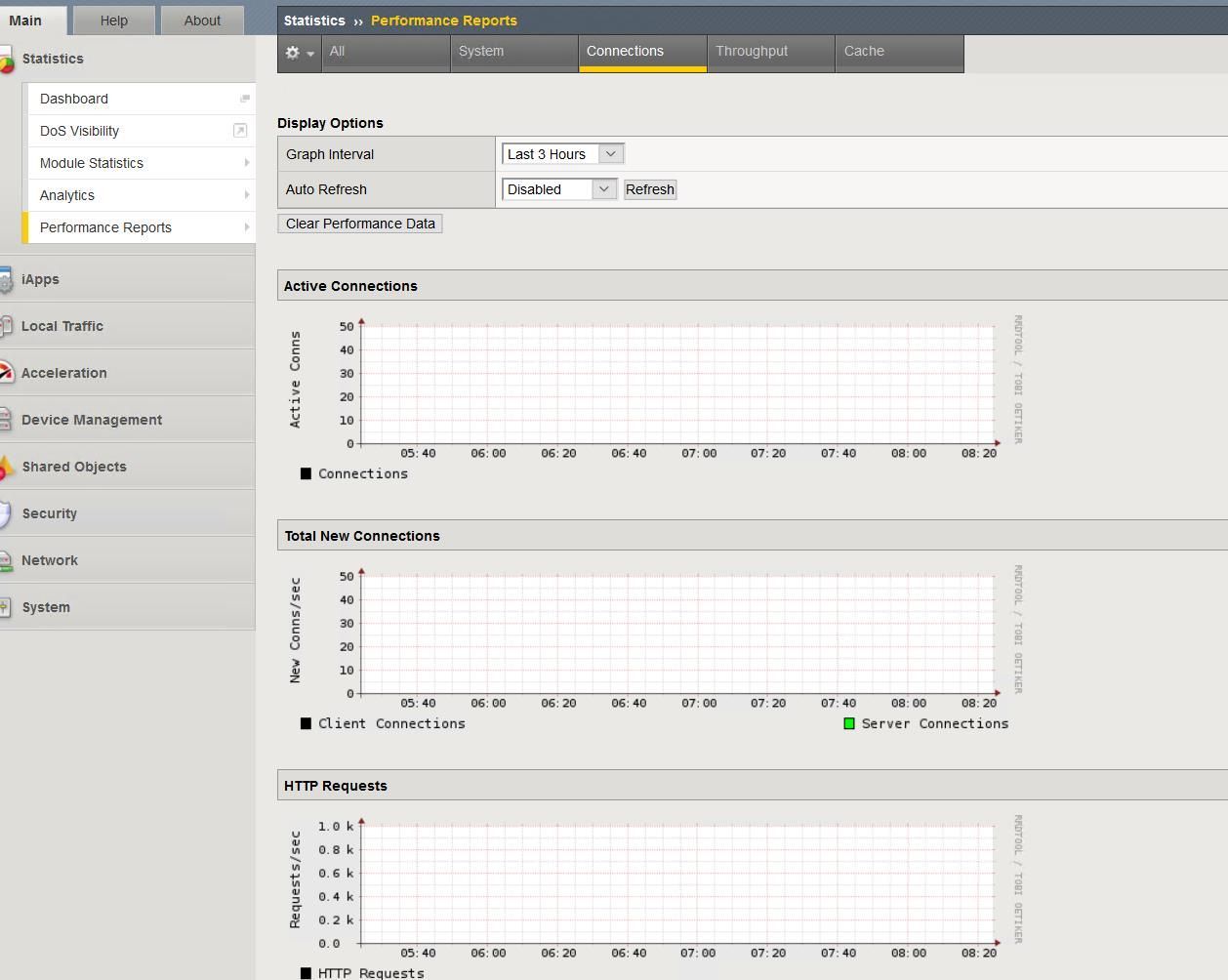
Task: Open the Auto Refresh dropdown
Action: click(559, 189)
